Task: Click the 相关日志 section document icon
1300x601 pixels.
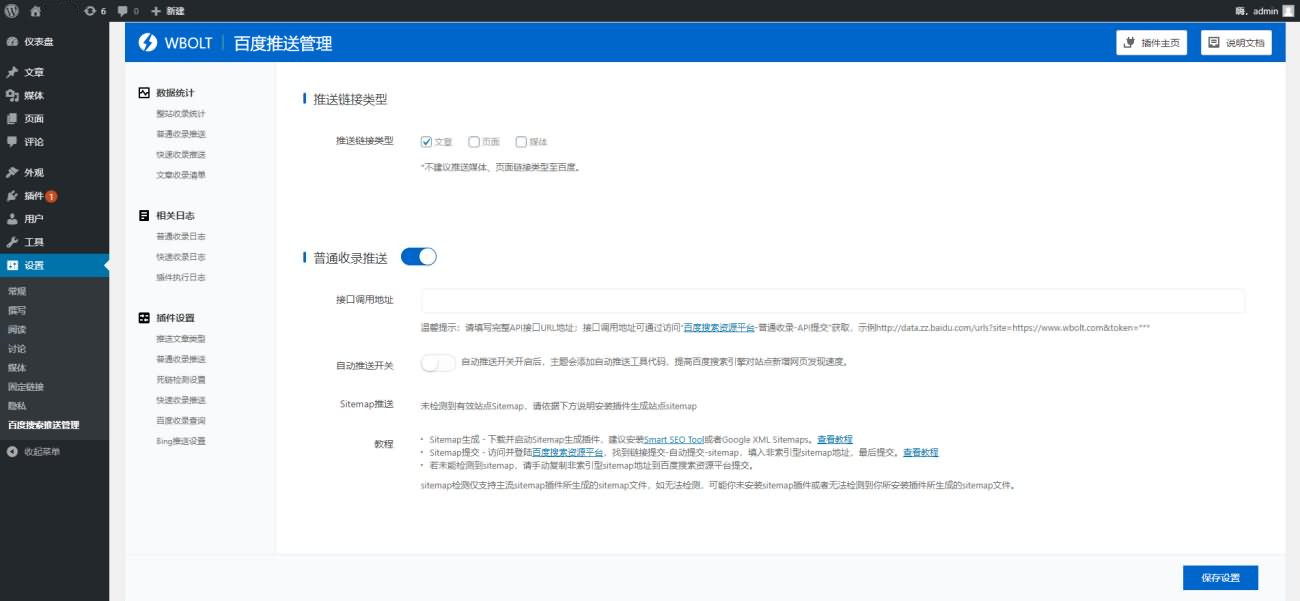Action: tap(144, 215)
